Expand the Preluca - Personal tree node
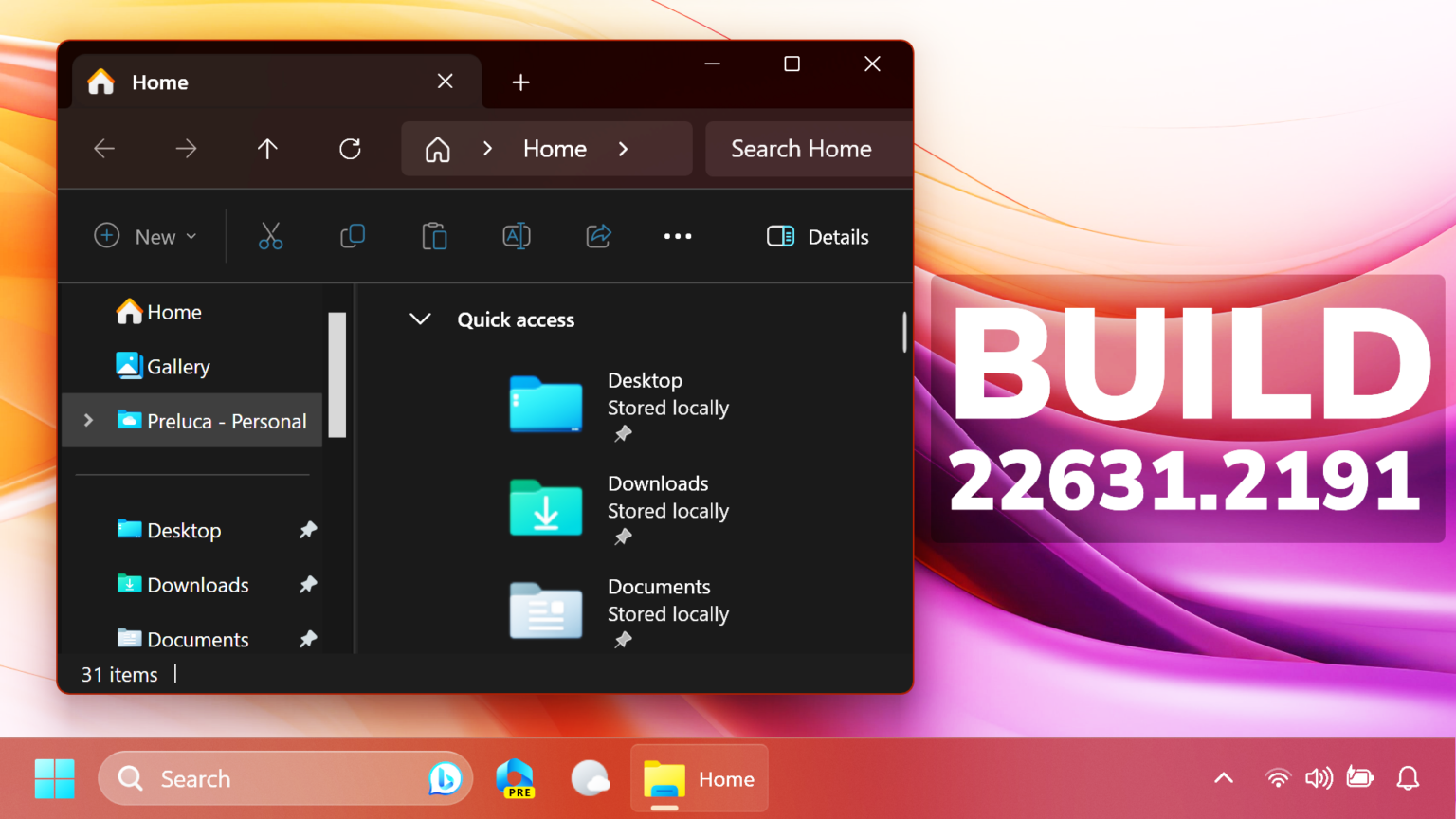 click(88, 420)
